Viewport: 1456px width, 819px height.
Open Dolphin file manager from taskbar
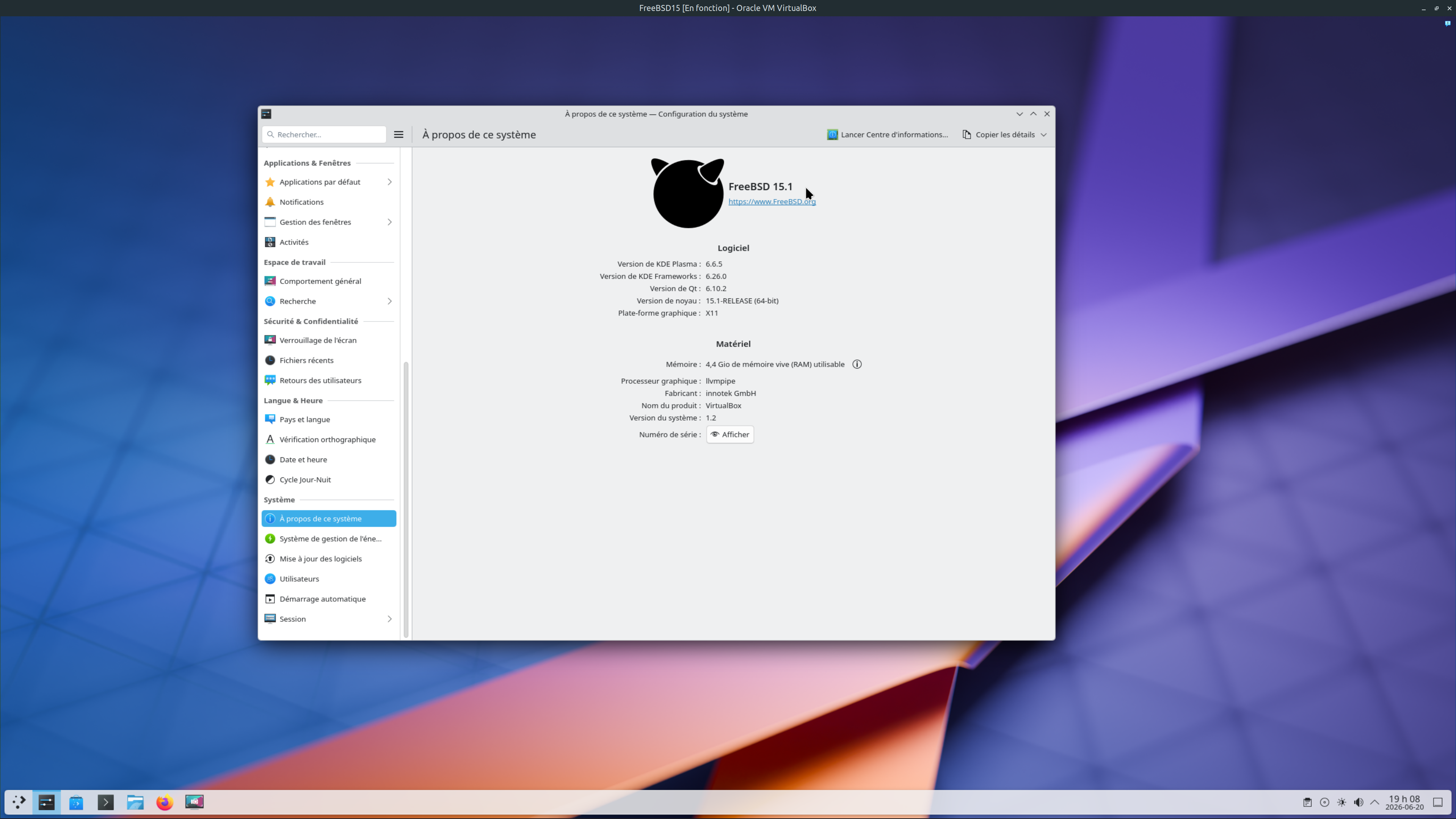point(135,802)
